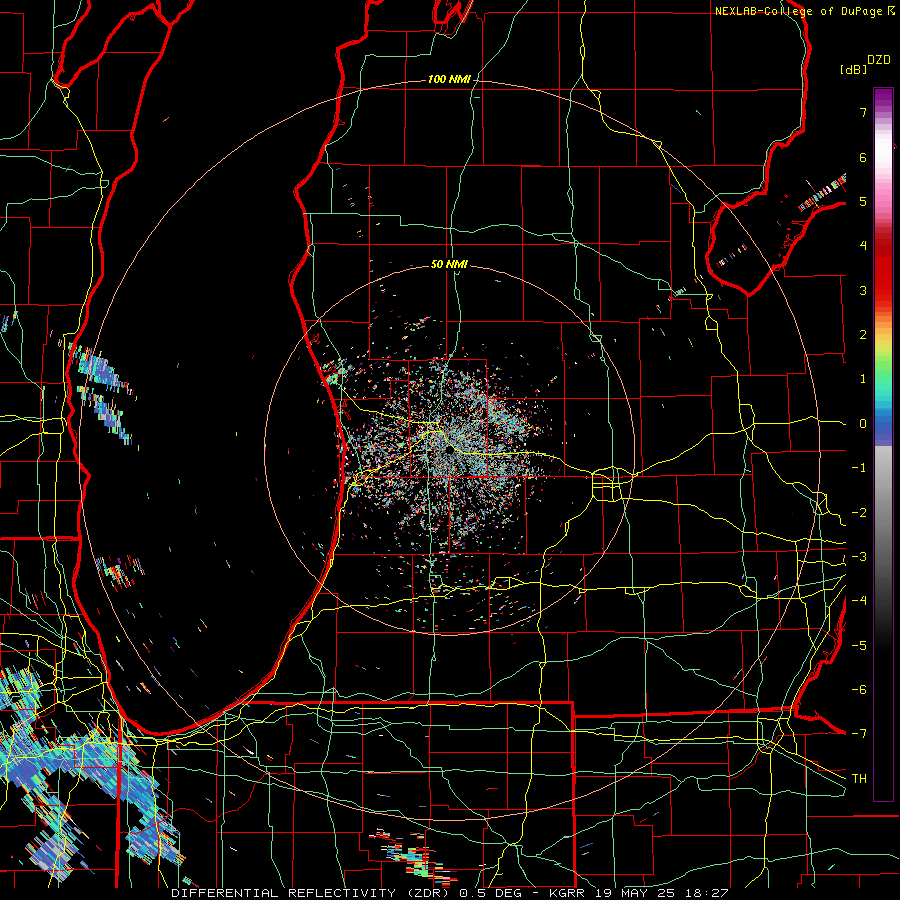Click the 6 value on the scale
900x900 pixels.
(863, 157)
